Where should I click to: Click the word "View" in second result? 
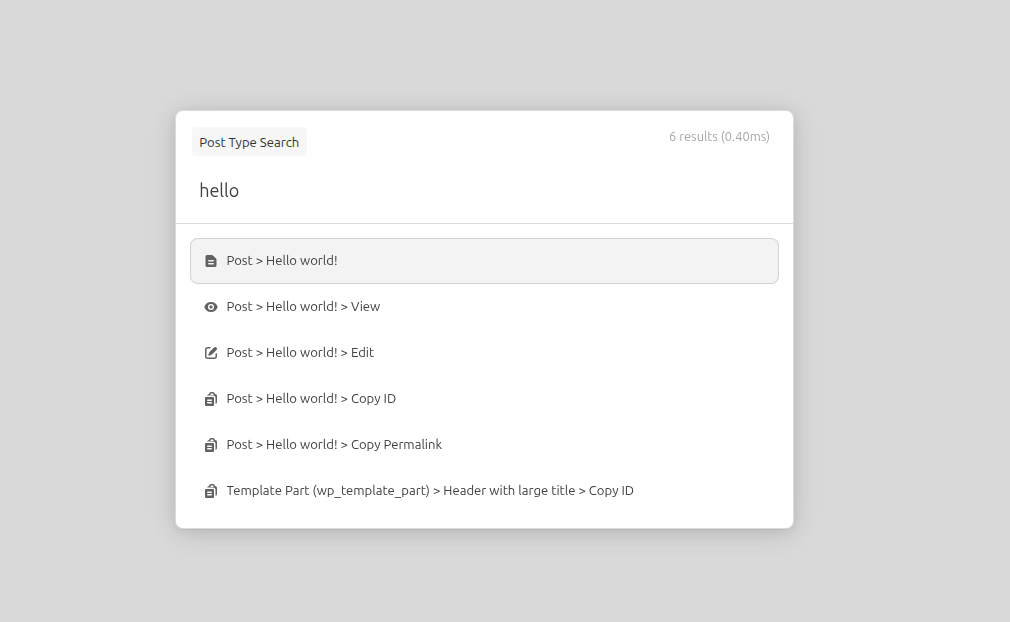tap(365, 307)
